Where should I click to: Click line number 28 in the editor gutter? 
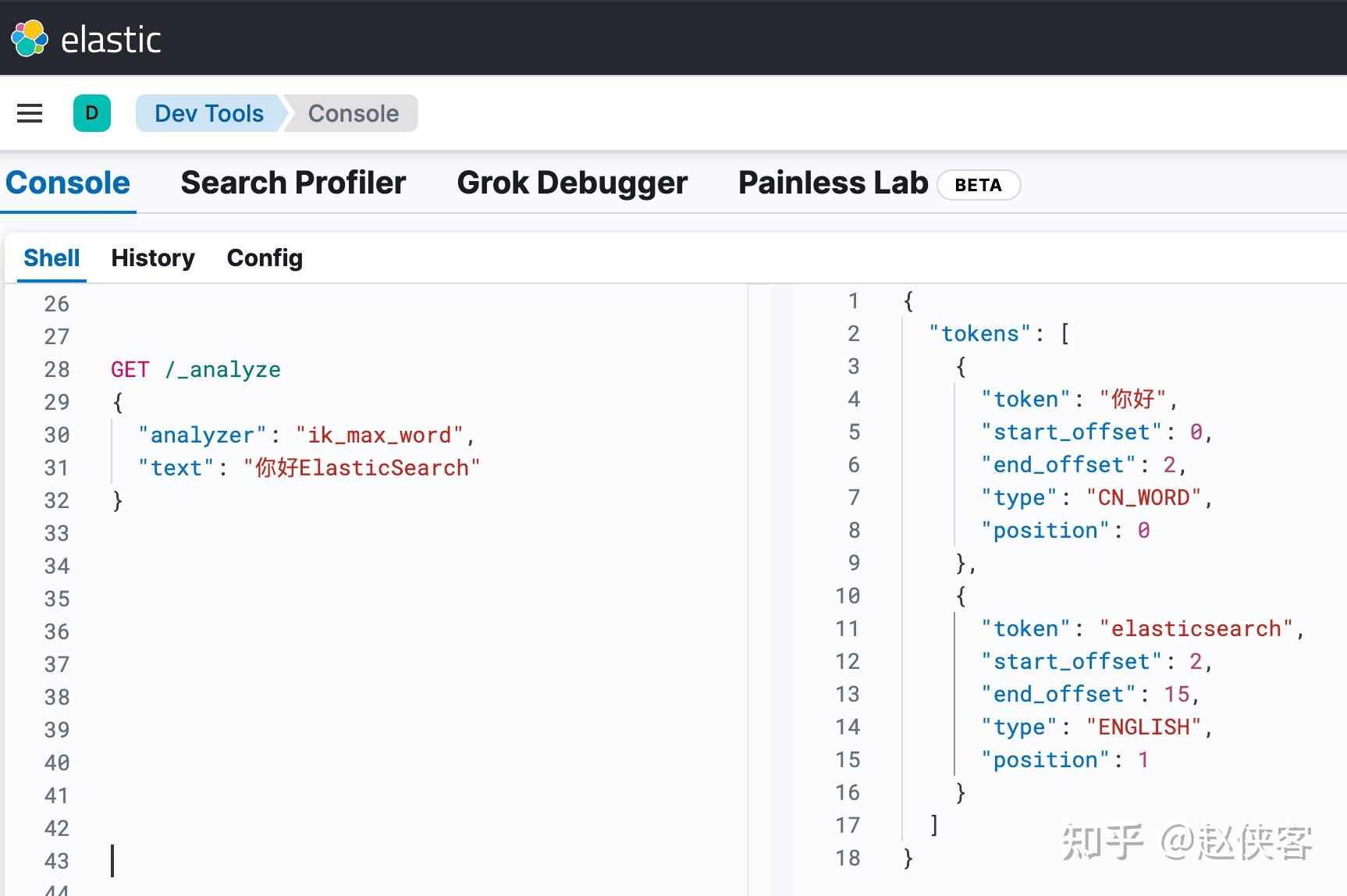[56, 369]
